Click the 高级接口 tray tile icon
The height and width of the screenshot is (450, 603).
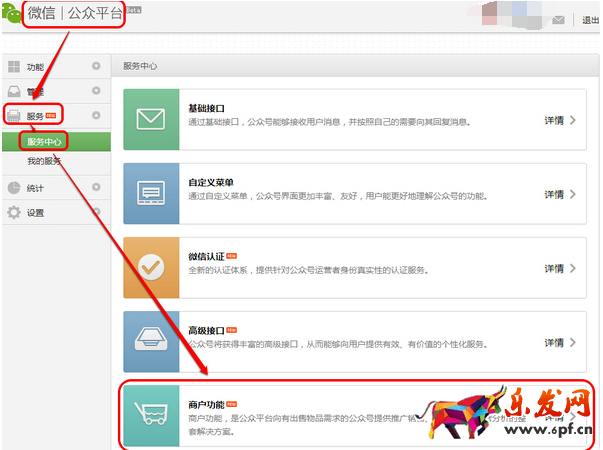[151, 342]
